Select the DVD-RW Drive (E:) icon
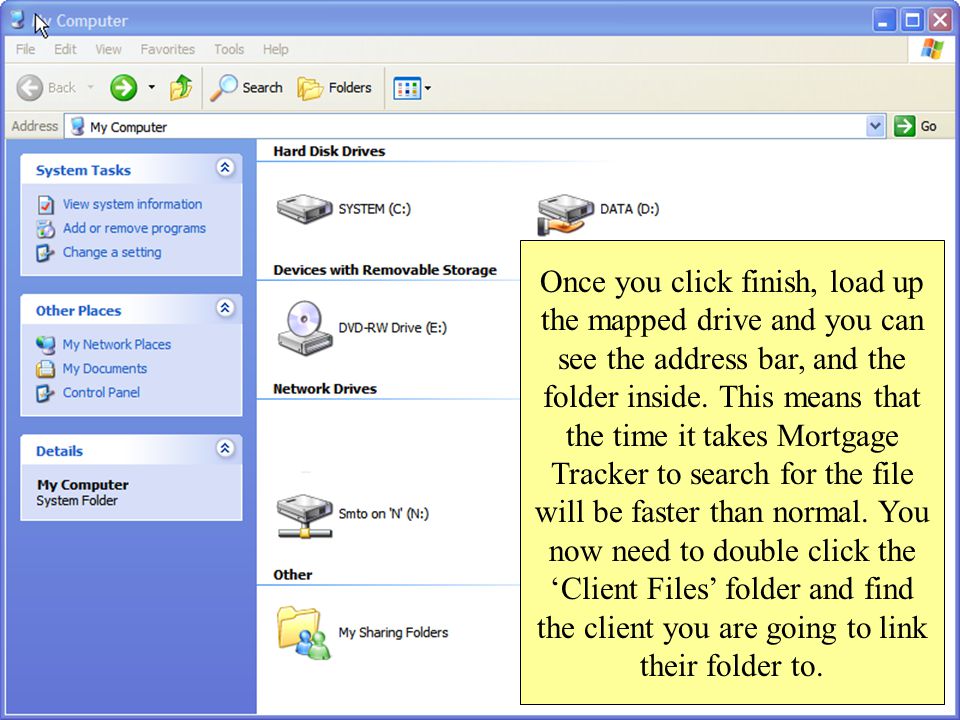Viewport: 960px width, 720px height. (304, 328)
